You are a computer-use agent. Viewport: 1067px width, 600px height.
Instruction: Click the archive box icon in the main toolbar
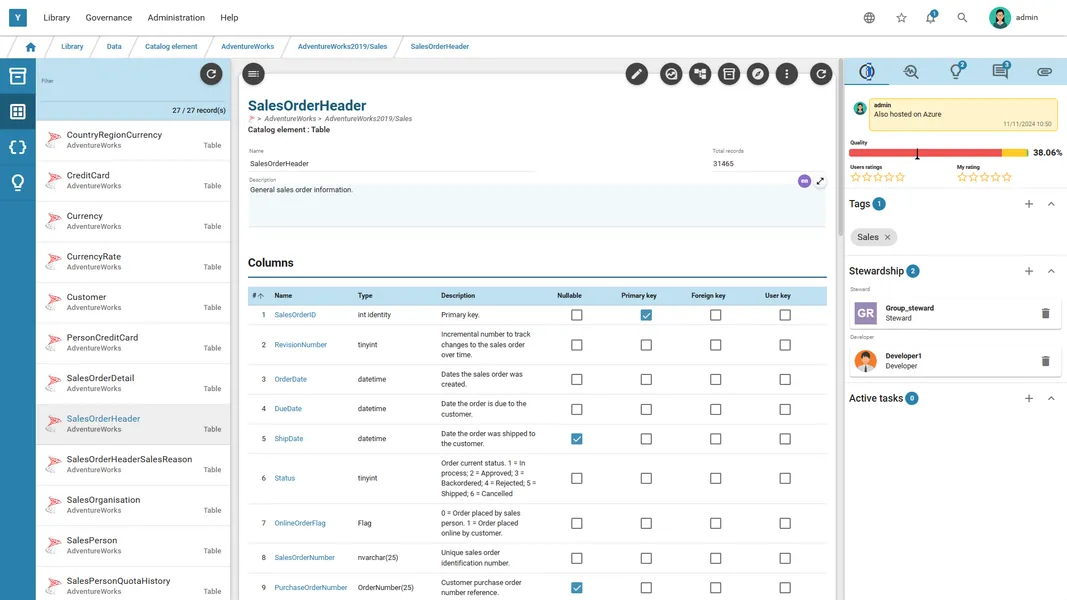click(729, 73)
